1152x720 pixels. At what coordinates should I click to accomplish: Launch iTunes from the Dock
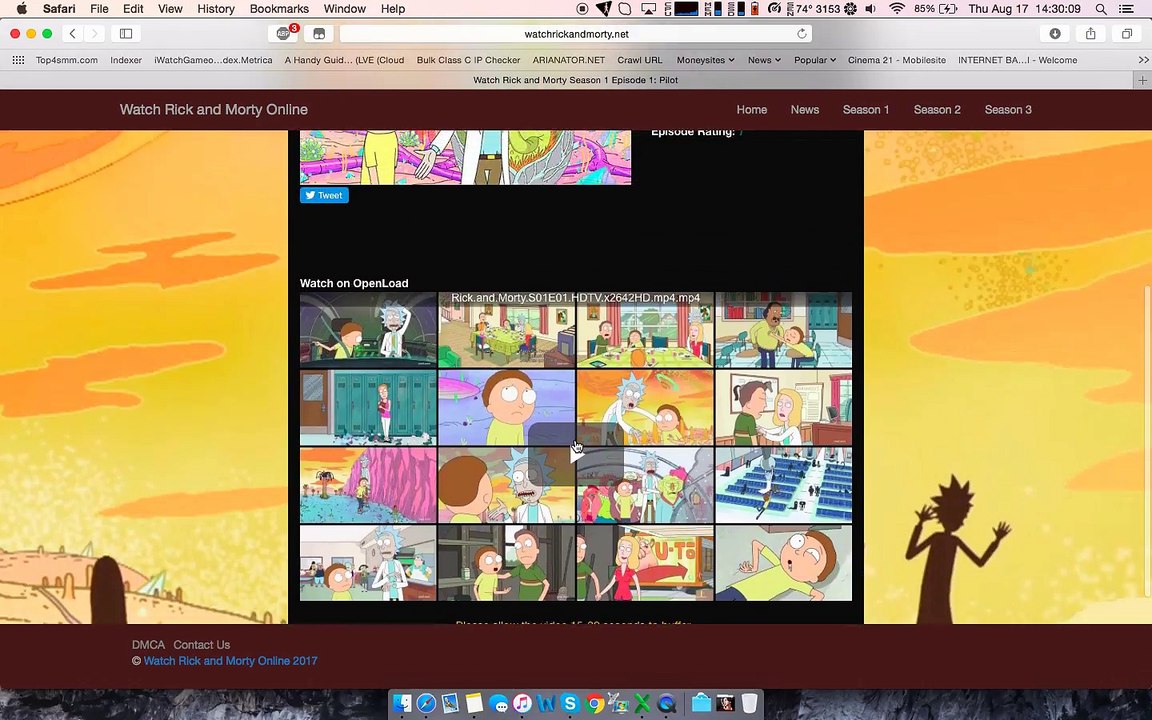point(522,704)
